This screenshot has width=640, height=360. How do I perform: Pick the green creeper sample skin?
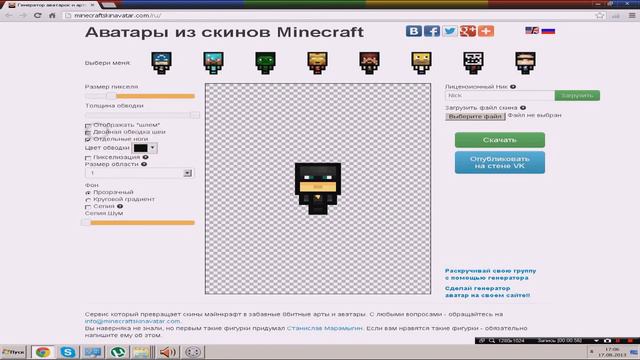tap(265, 63)
